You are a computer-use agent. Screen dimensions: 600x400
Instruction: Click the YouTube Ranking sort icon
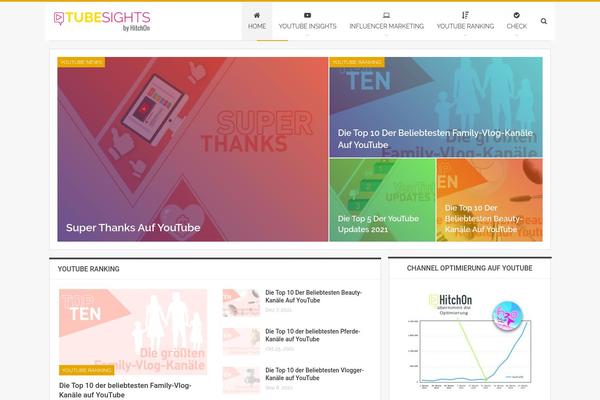pyautogui.click(x=465, y=15)
